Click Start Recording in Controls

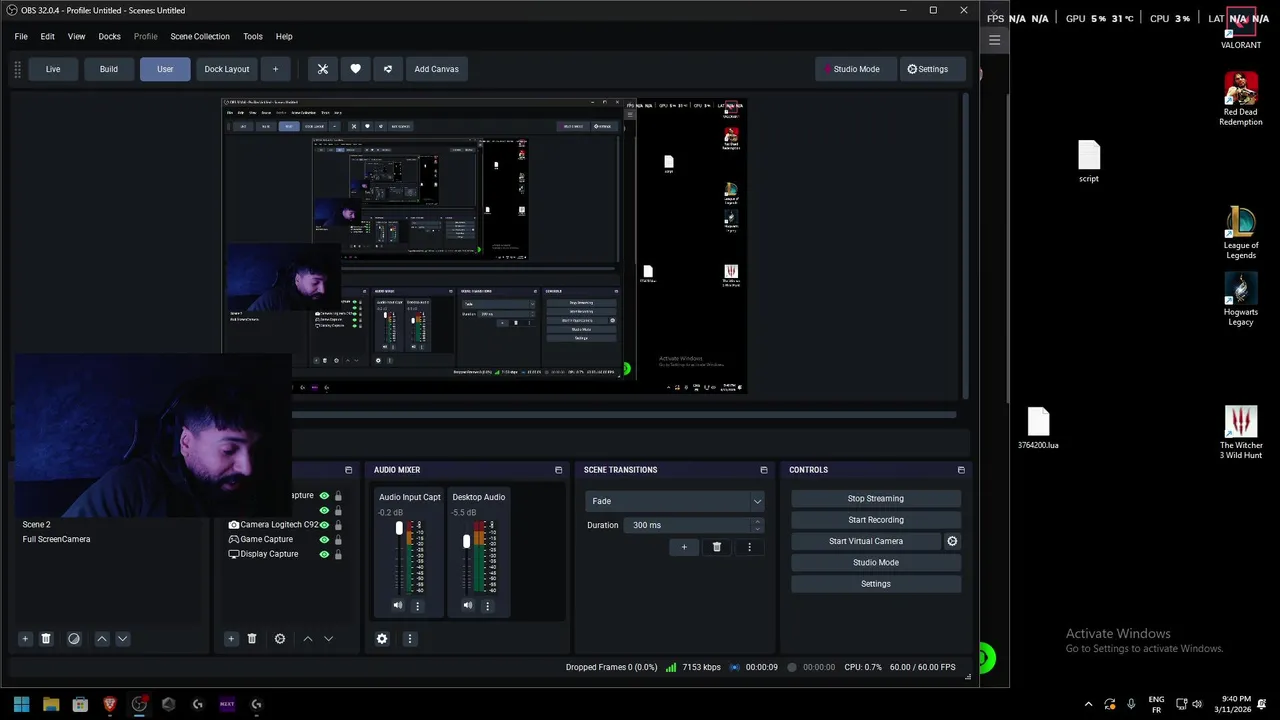[x=876, y=520]
